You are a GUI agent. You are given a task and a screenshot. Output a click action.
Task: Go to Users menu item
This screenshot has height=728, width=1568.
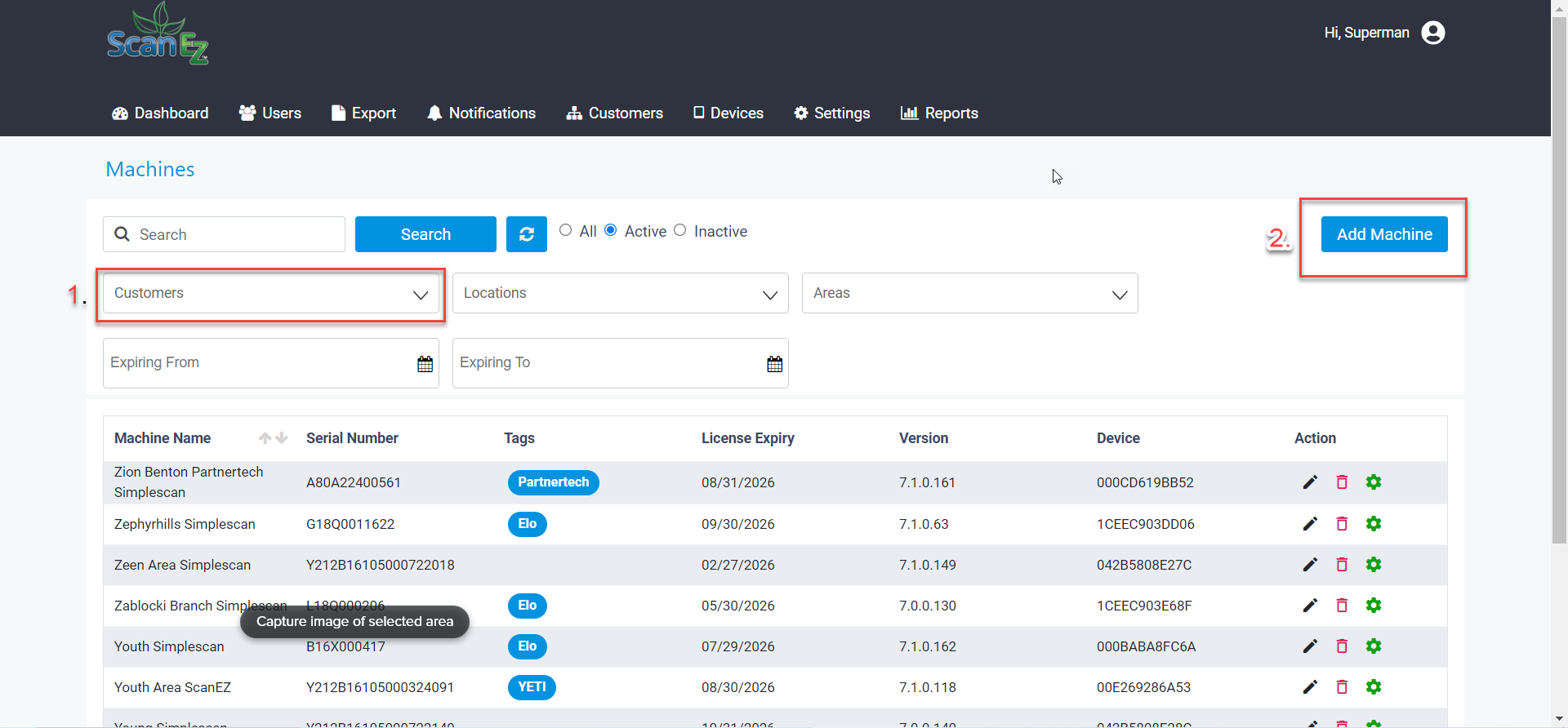(270, 113)
